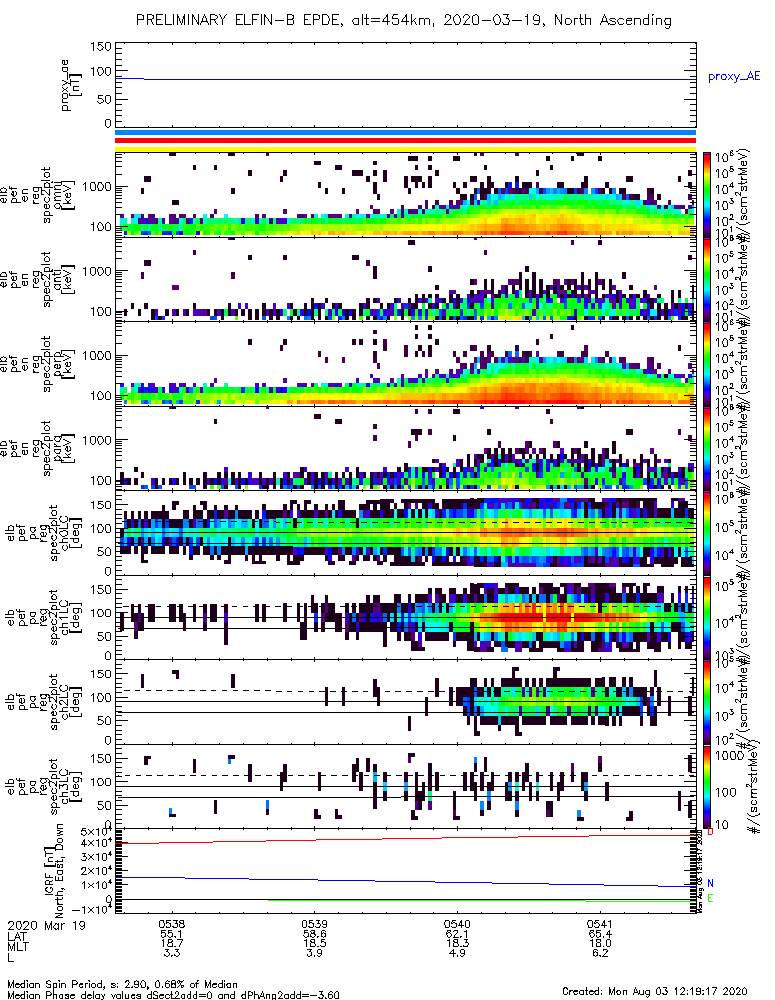The image size is (775, 1000).
Task: Click the blue 'N' IGRF legend letter
Action: (711, 883)
